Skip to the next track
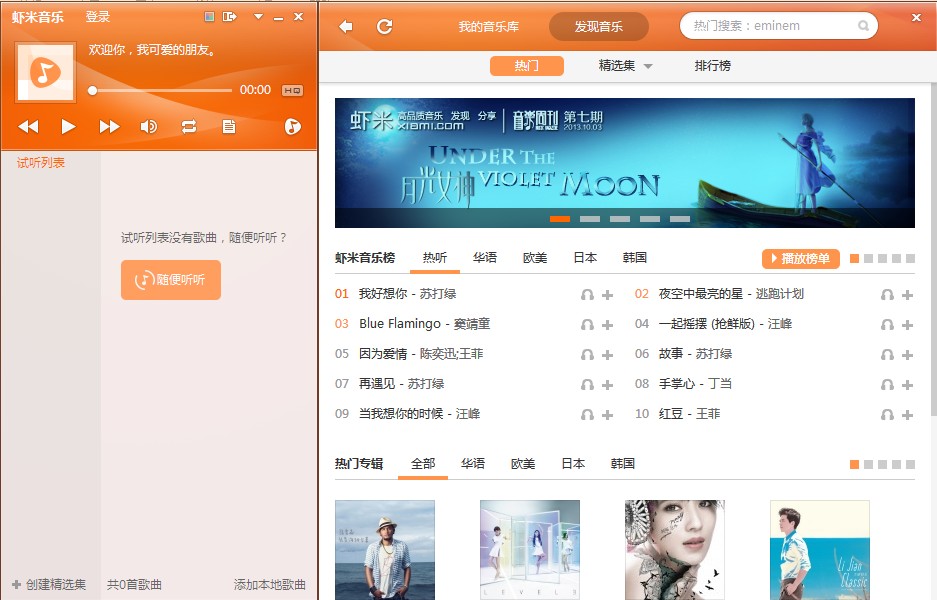Viewport: 937px width, 600px height. pos(109,126)
